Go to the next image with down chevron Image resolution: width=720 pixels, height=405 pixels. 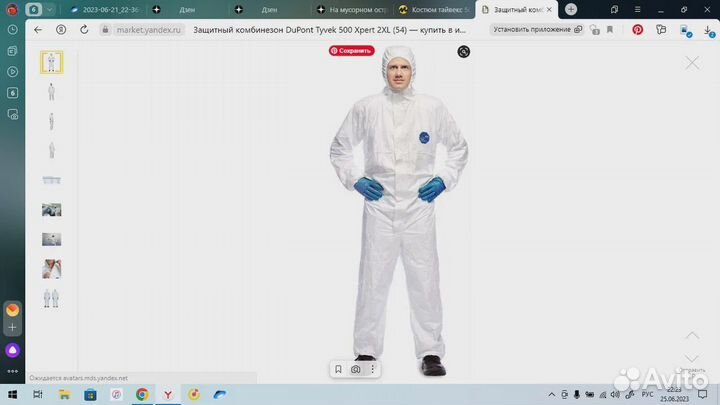692,358
